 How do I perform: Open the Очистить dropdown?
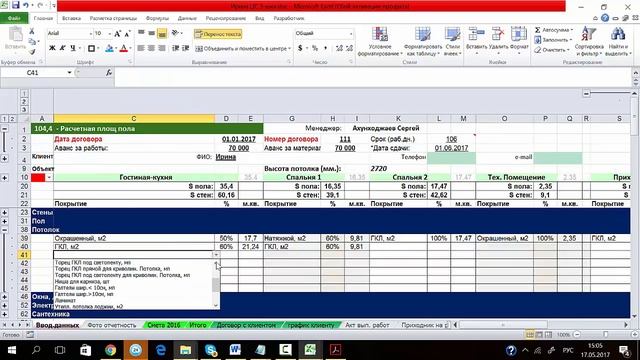552,50
